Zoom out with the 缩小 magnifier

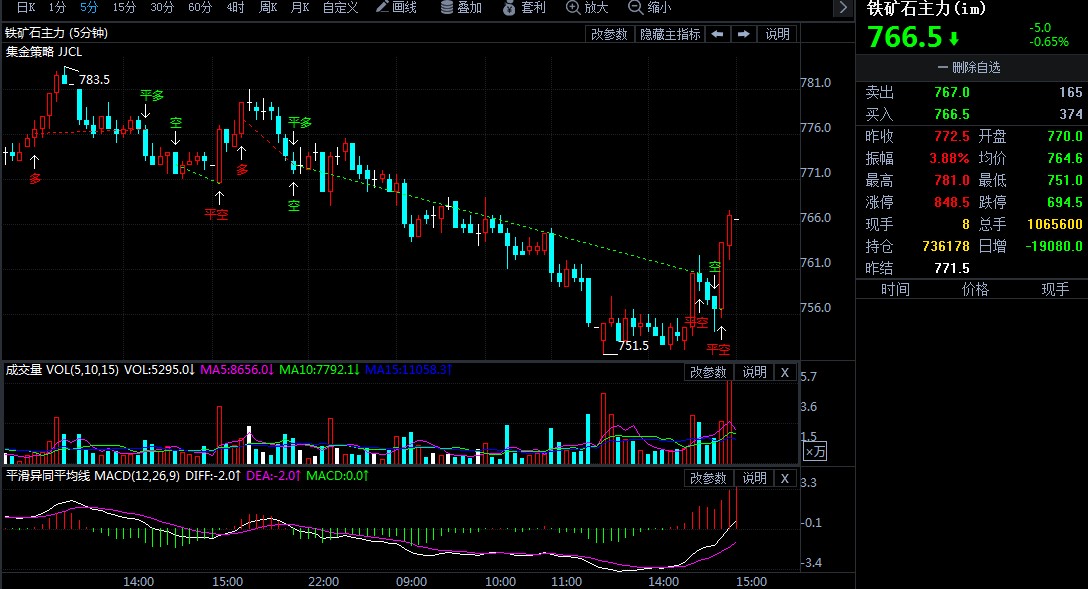point(649,8)
